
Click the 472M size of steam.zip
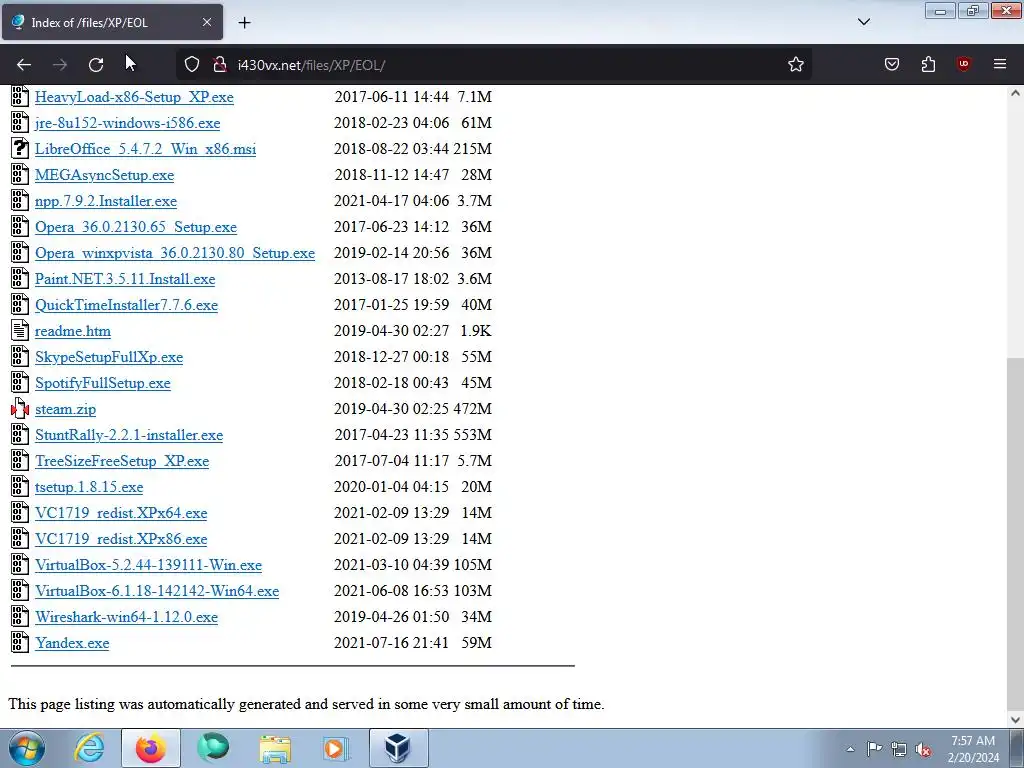[472, 409]
